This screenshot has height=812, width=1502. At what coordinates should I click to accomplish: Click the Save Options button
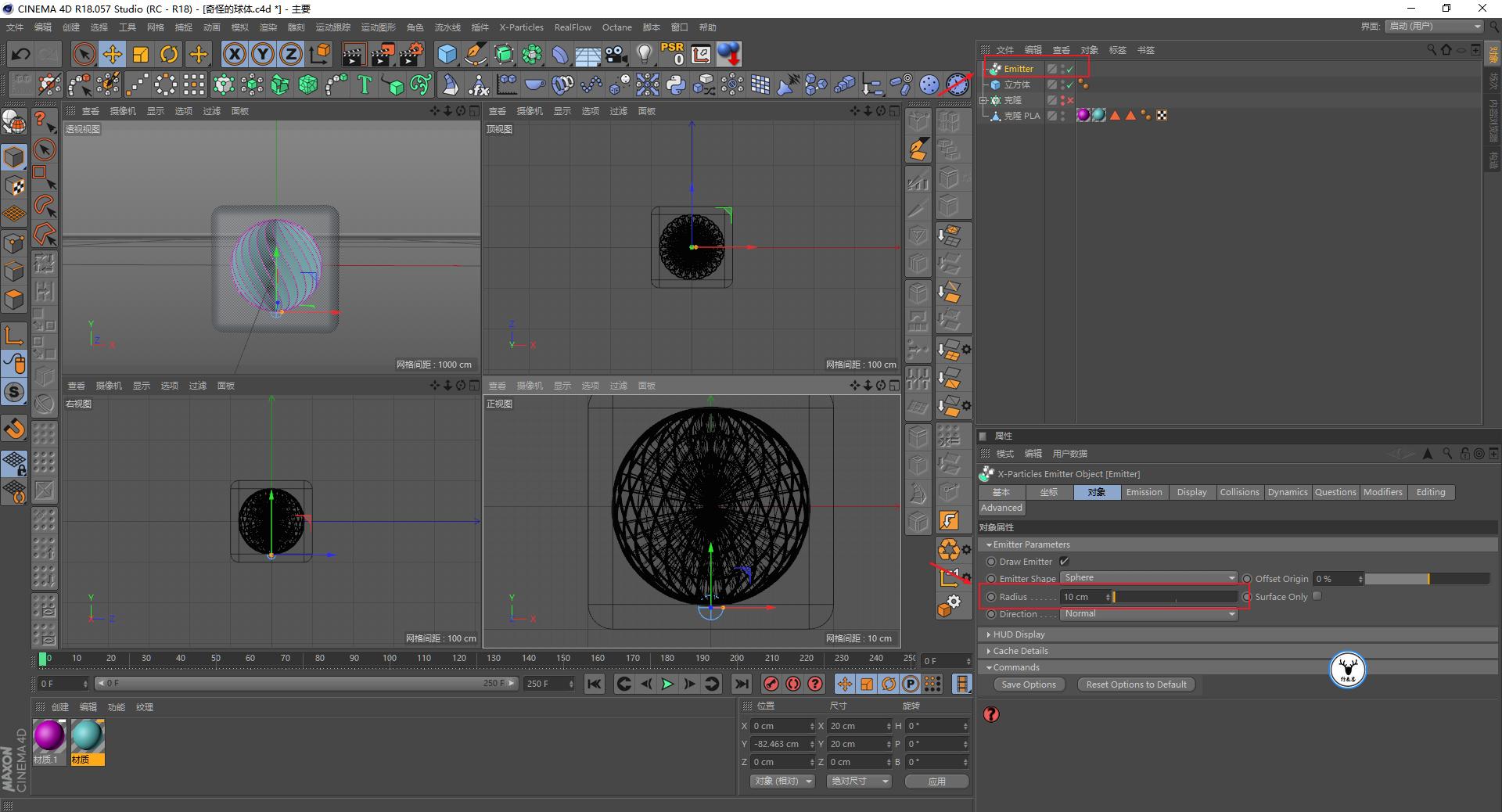(1028, 684)
